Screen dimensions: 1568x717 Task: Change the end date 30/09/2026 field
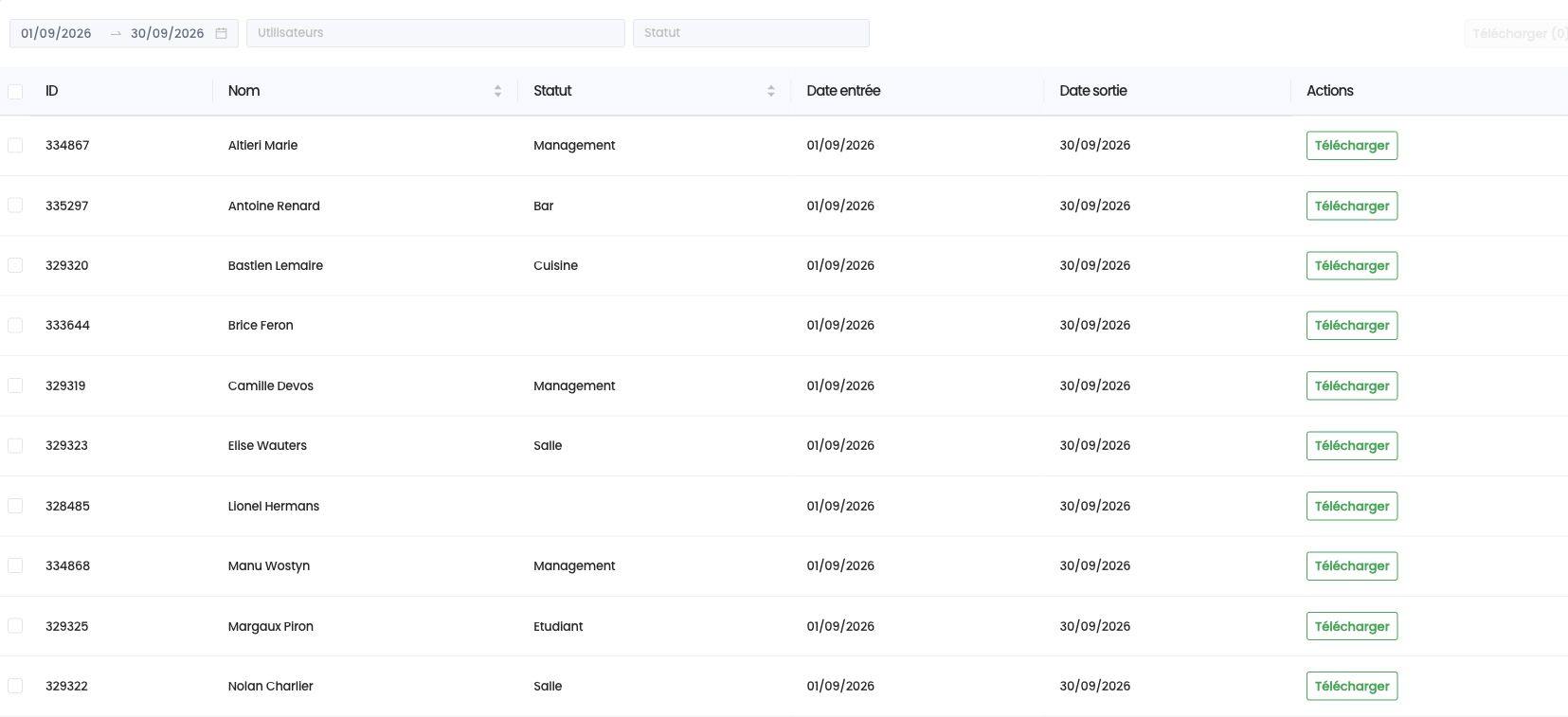tap(168, 33)
